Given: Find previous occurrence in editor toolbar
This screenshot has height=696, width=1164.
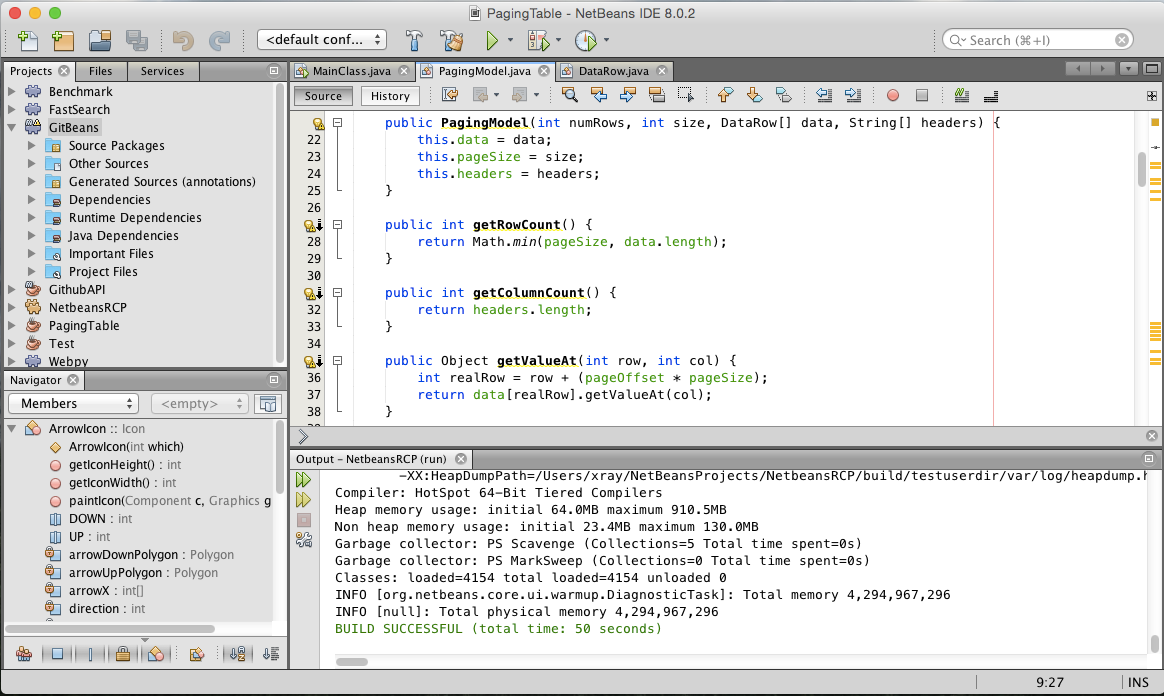Looking at the screenshot, I should coord(598,95).
